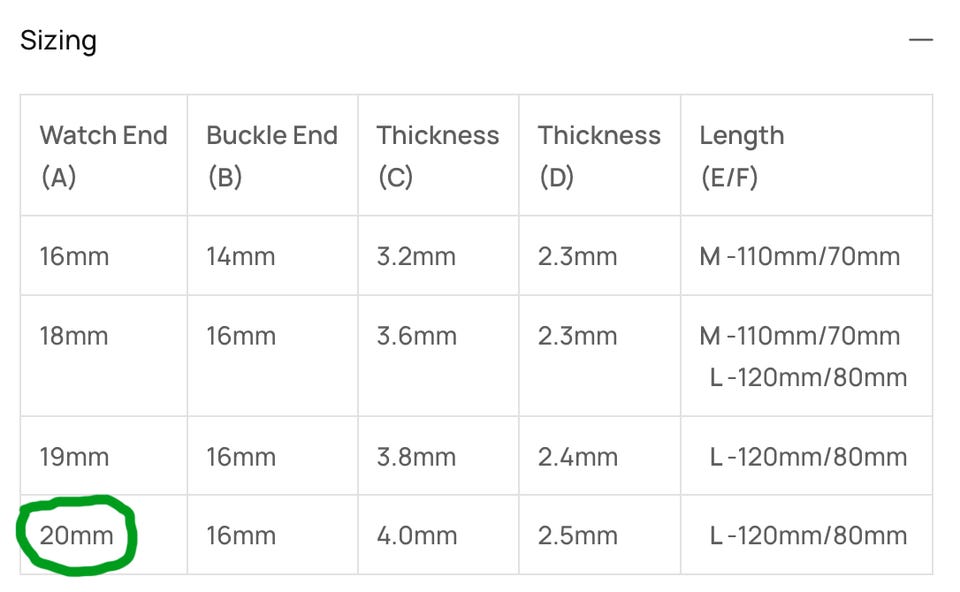Click the Thickness (D) column header

tap(599, 155)
